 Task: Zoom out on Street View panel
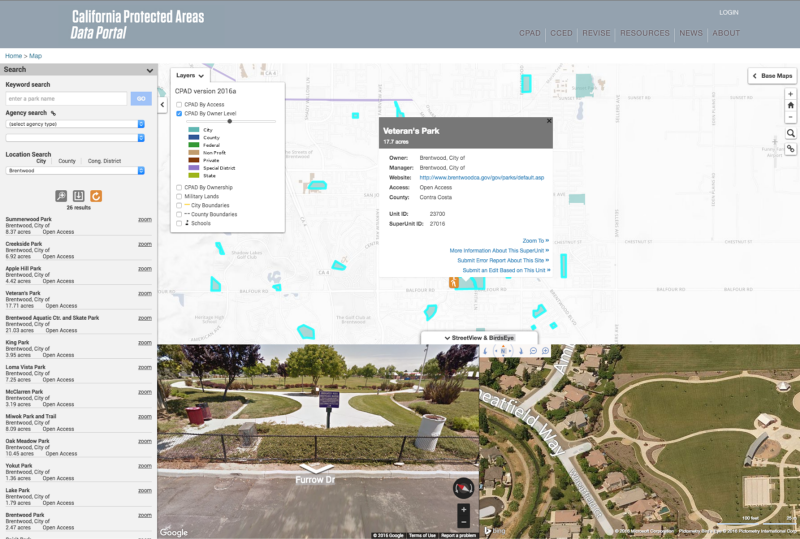tap(463, 522)
